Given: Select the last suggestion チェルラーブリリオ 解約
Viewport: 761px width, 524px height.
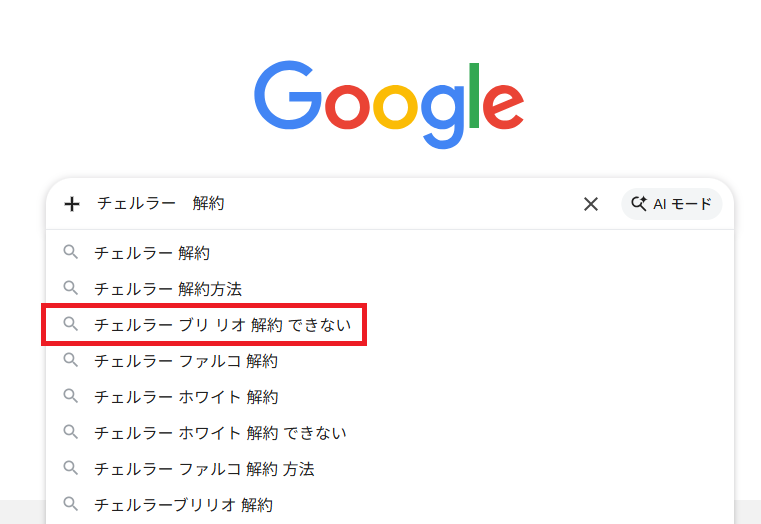Looking at the screenshot, I should point(183,505).
